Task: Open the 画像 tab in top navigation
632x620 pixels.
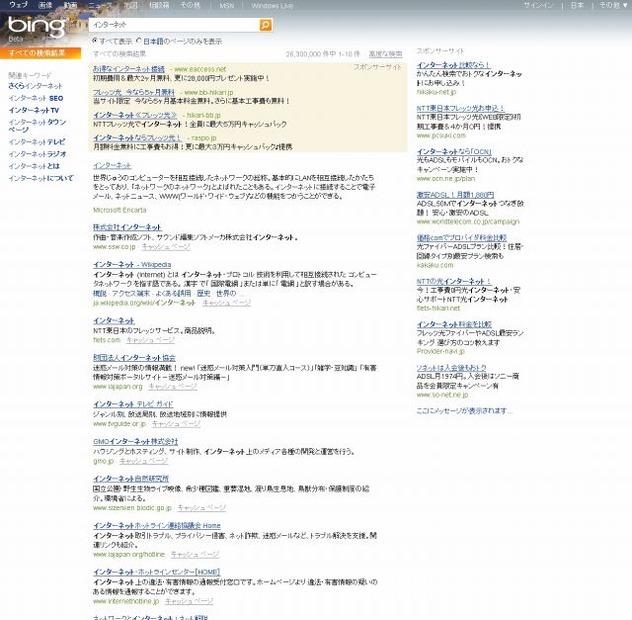Action: tap(46, 5)
